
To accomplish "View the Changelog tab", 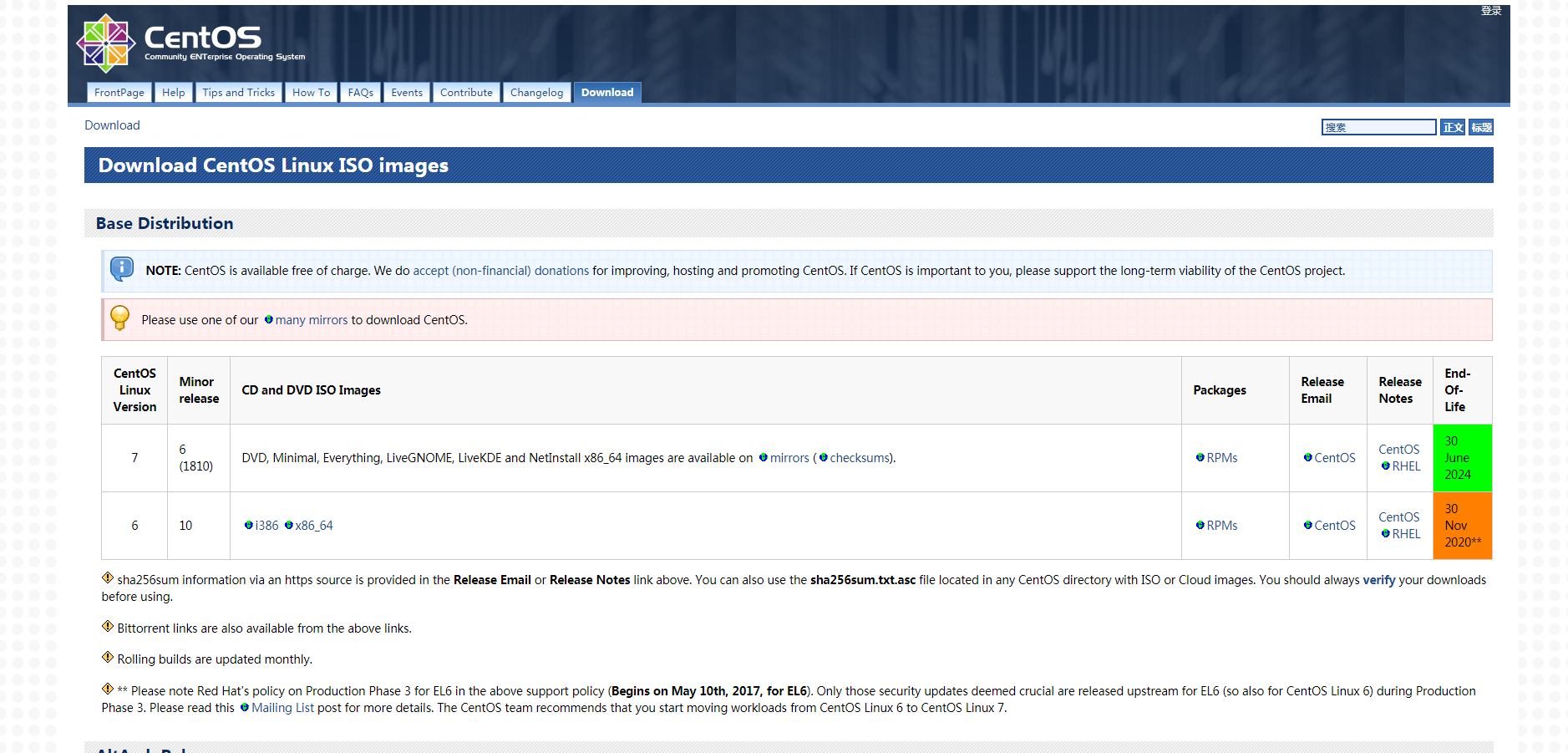I will (x=537, y=93).
